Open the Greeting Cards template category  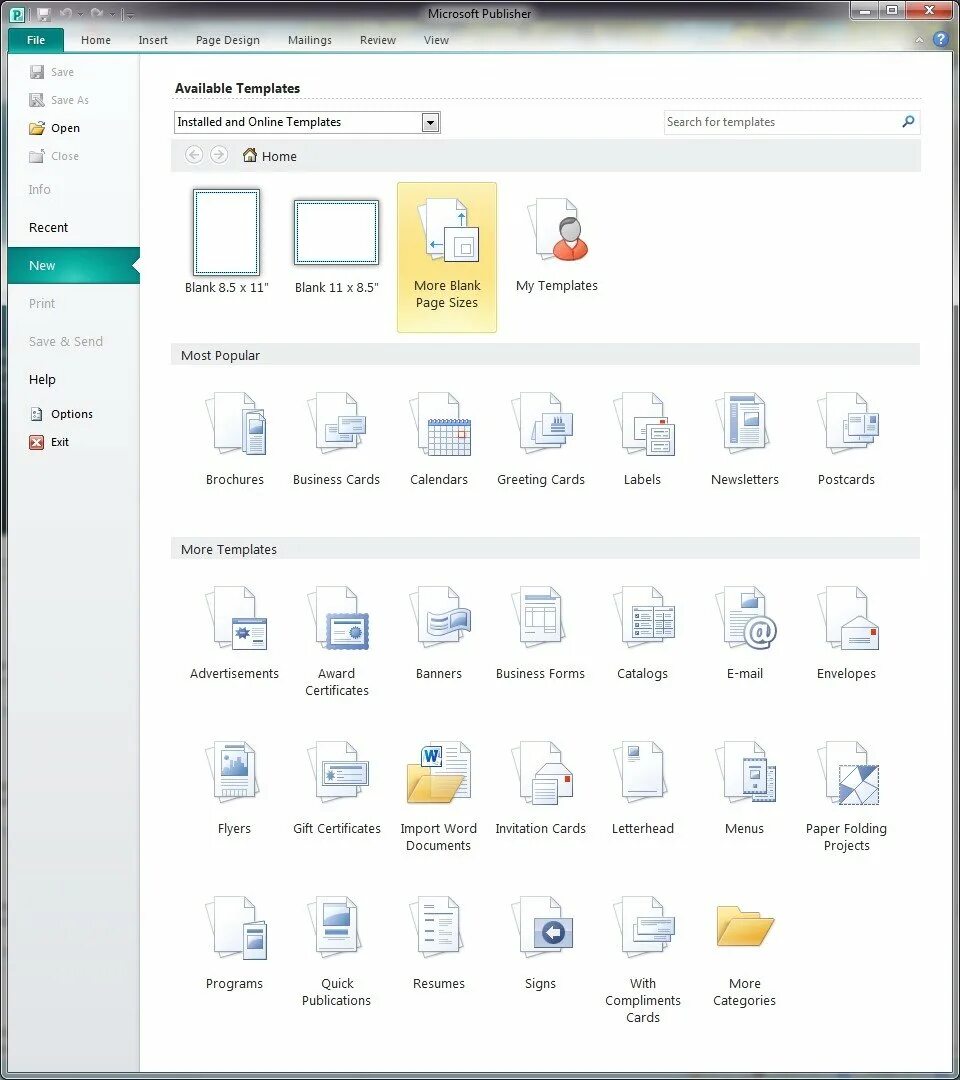541,439
